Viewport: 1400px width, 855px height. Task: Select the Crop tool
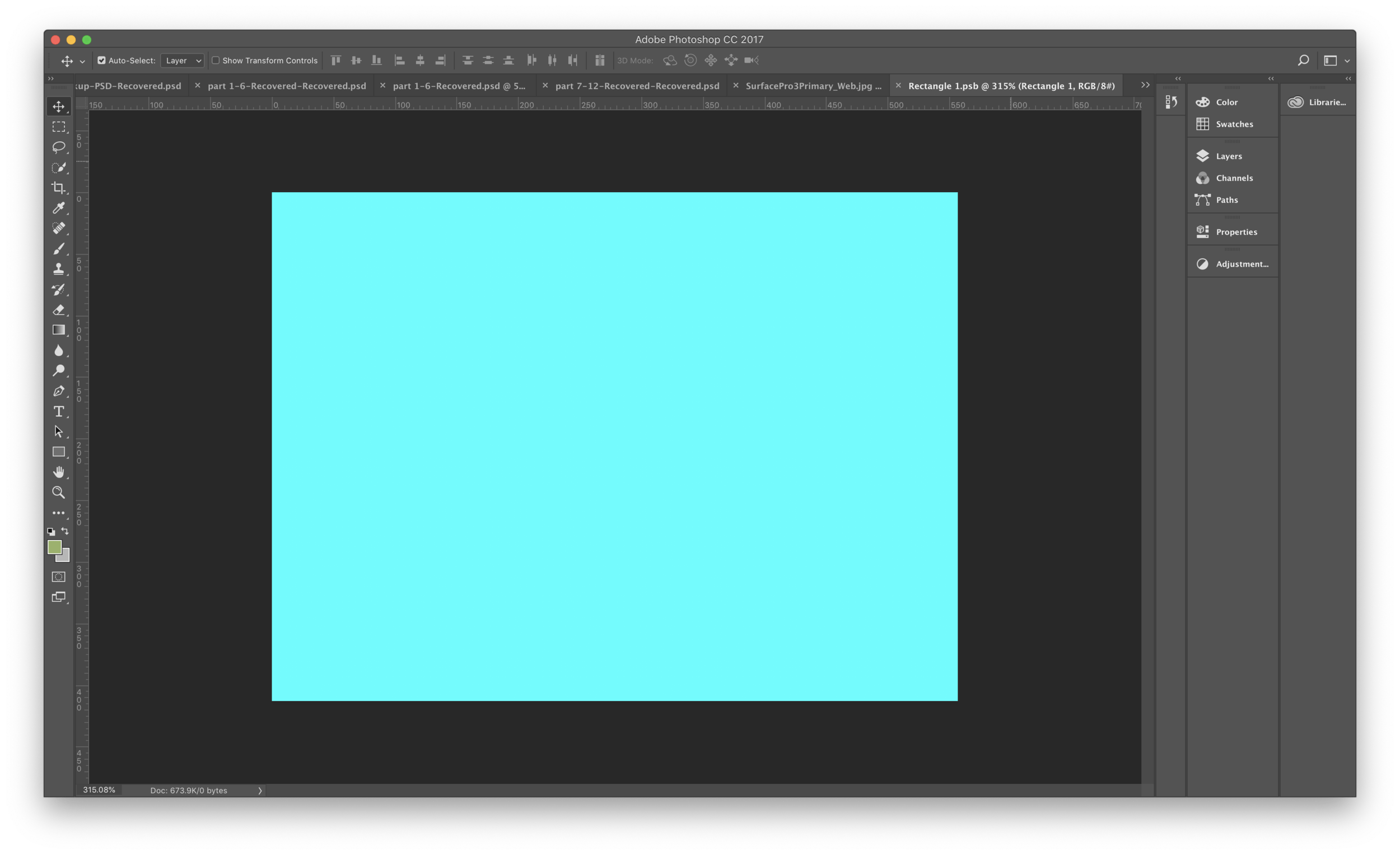59,188
